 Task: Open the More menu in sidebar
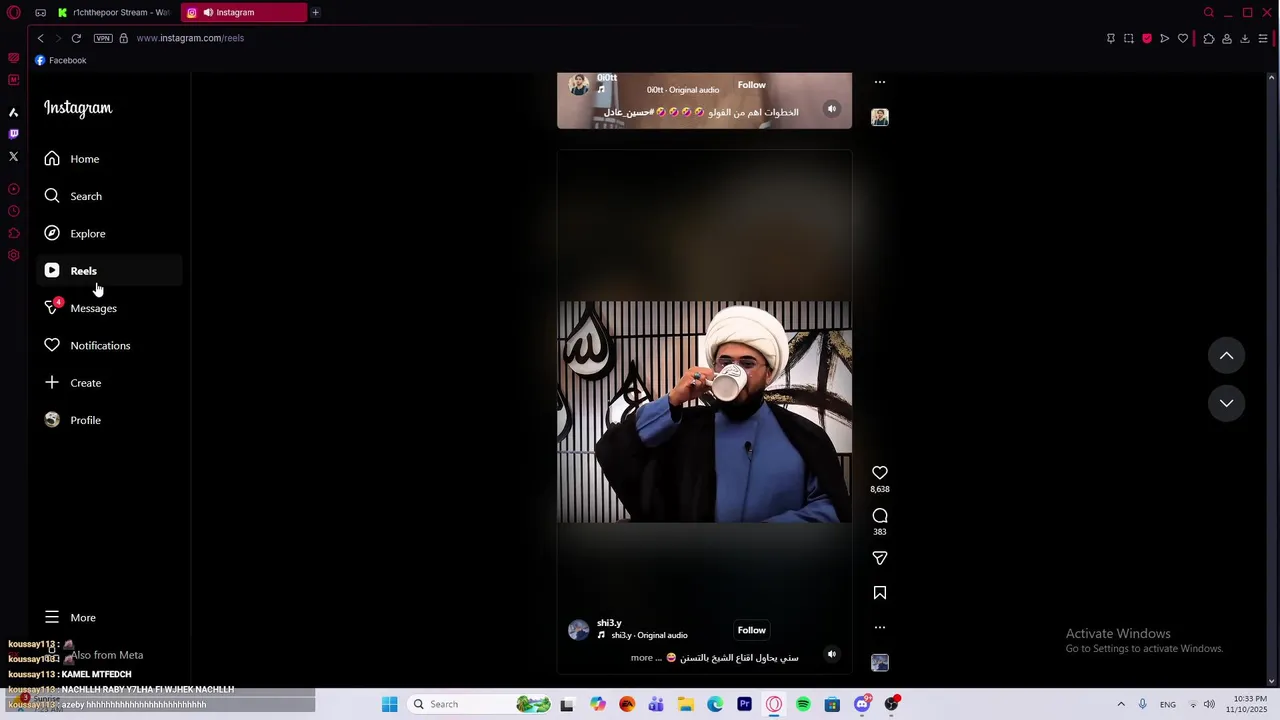pos(110,618)
